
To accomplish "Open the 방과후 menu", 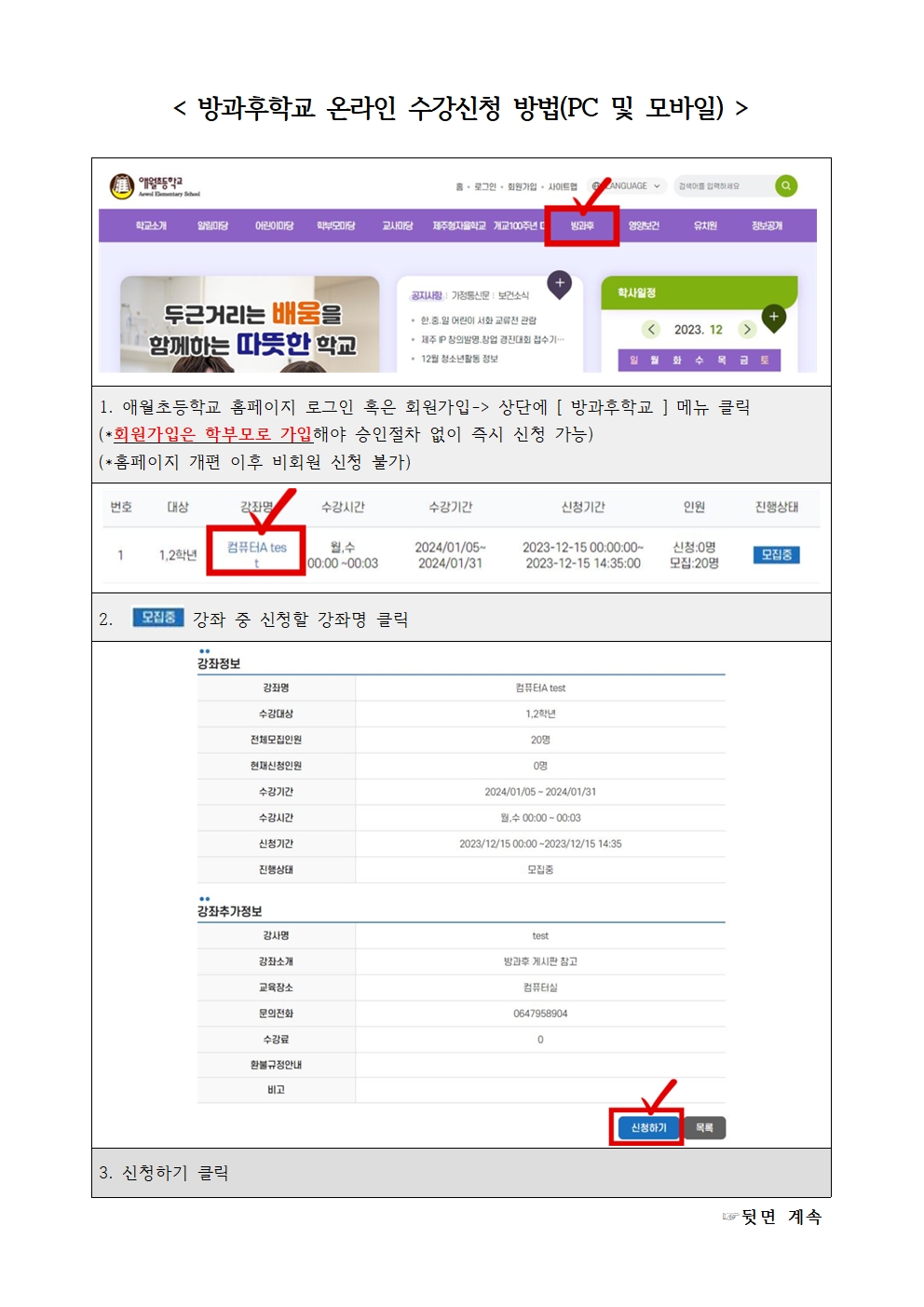I will coord(582,226).
